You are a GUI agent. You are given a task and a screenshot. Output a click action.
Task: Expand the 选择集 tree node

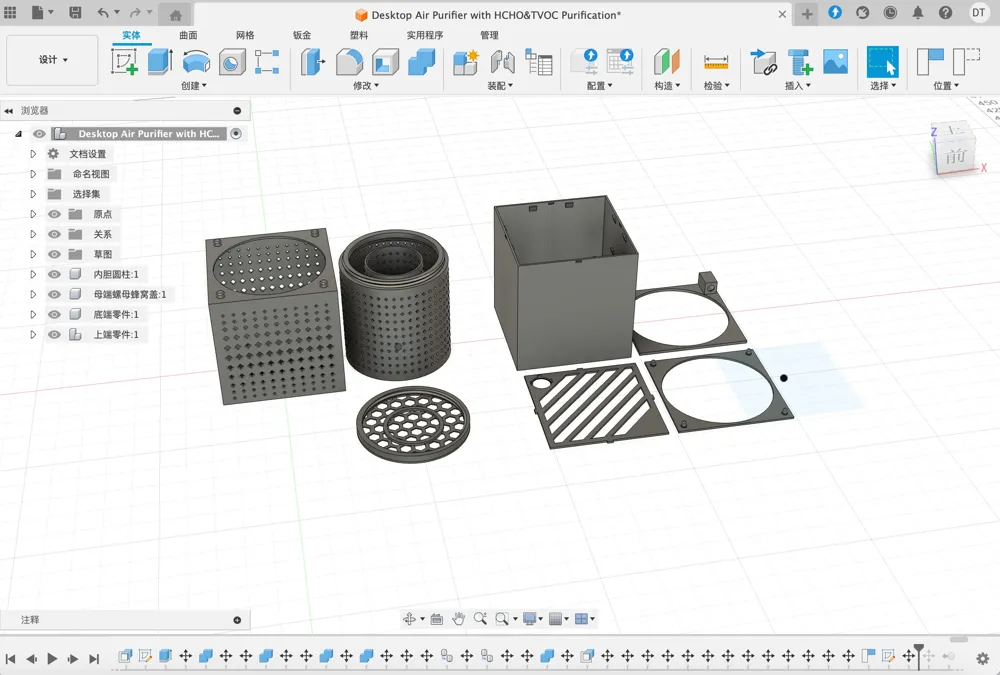pyautogui.click(x=33, y=194)
